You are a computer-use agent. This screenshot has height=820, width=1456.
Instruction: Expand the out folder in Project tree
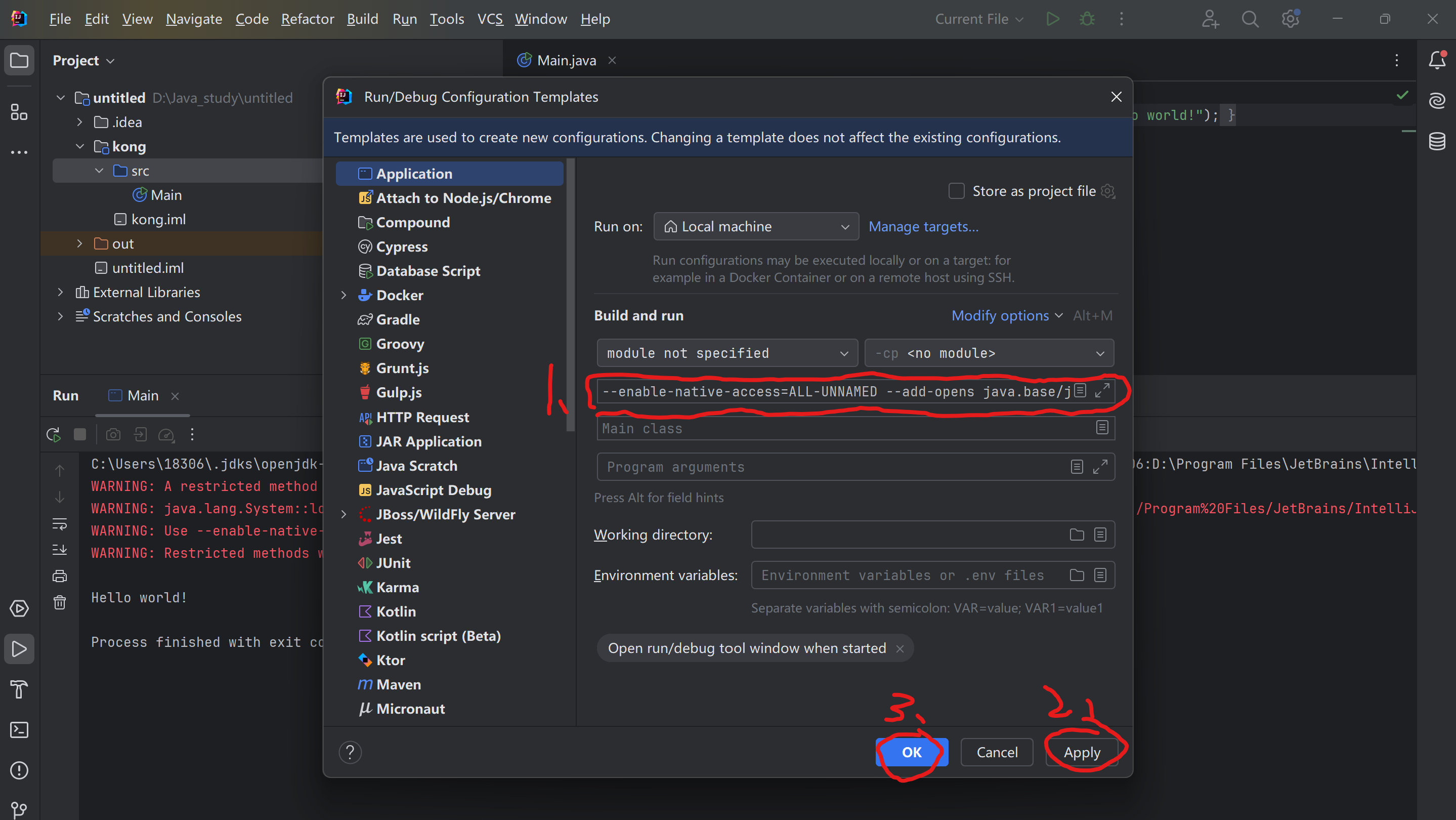[80, 244]
